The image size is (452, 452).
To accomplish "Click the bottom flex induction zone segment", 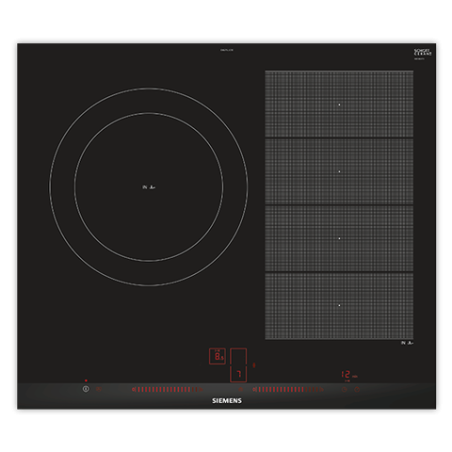I will [x=339, y=306].
